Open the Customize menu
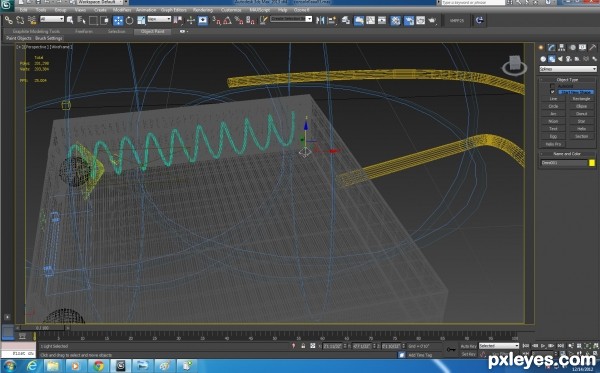The height and width of the screenshot is (373, 600). pyautogui.click(x=231, y=10)
